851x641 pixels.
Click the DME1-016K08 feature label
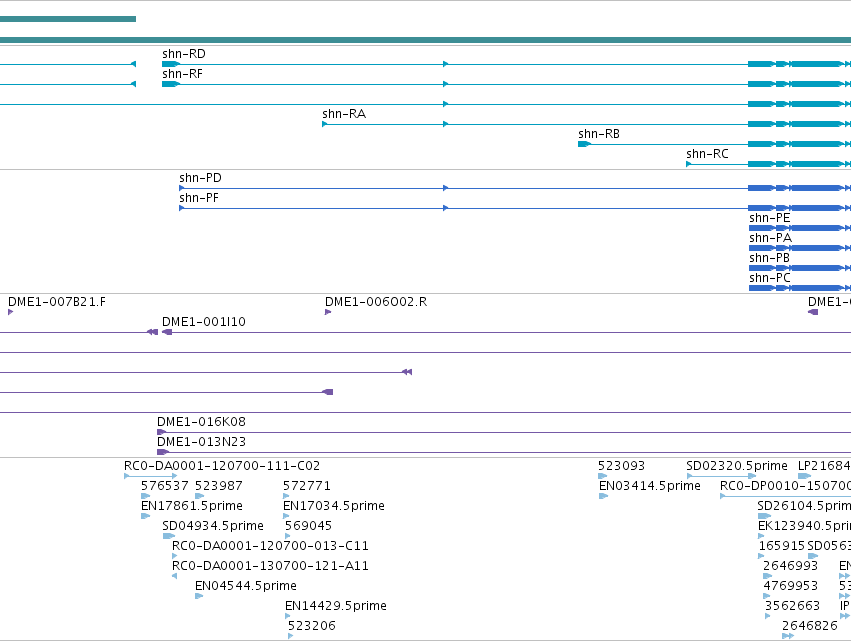[201, 422]
